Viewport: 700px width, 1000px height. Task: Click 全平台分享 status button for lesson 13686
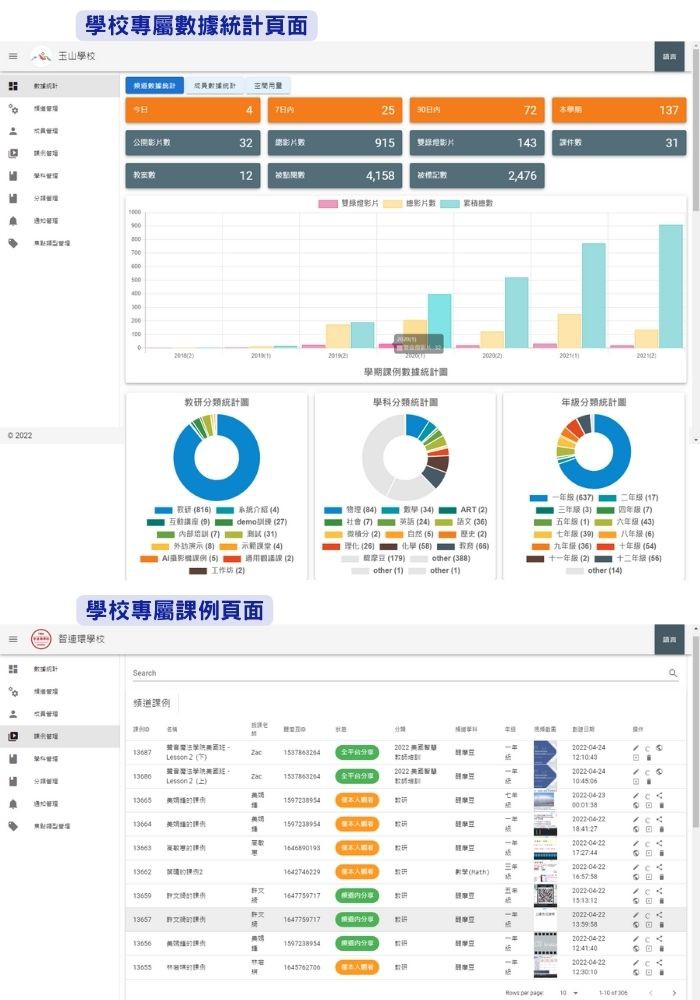tap(357, 776)
